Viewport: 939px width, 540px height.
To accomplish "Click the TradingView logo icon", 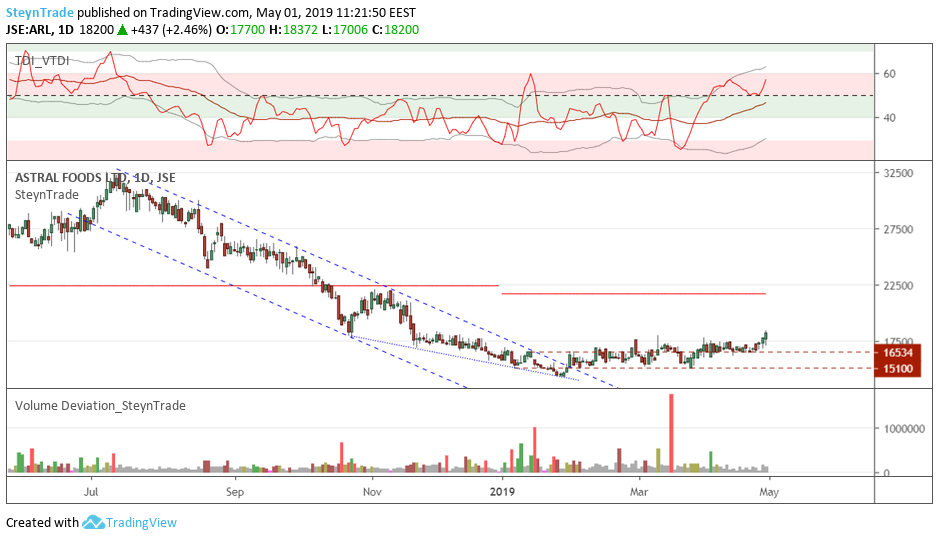I will tap(93, 522).
